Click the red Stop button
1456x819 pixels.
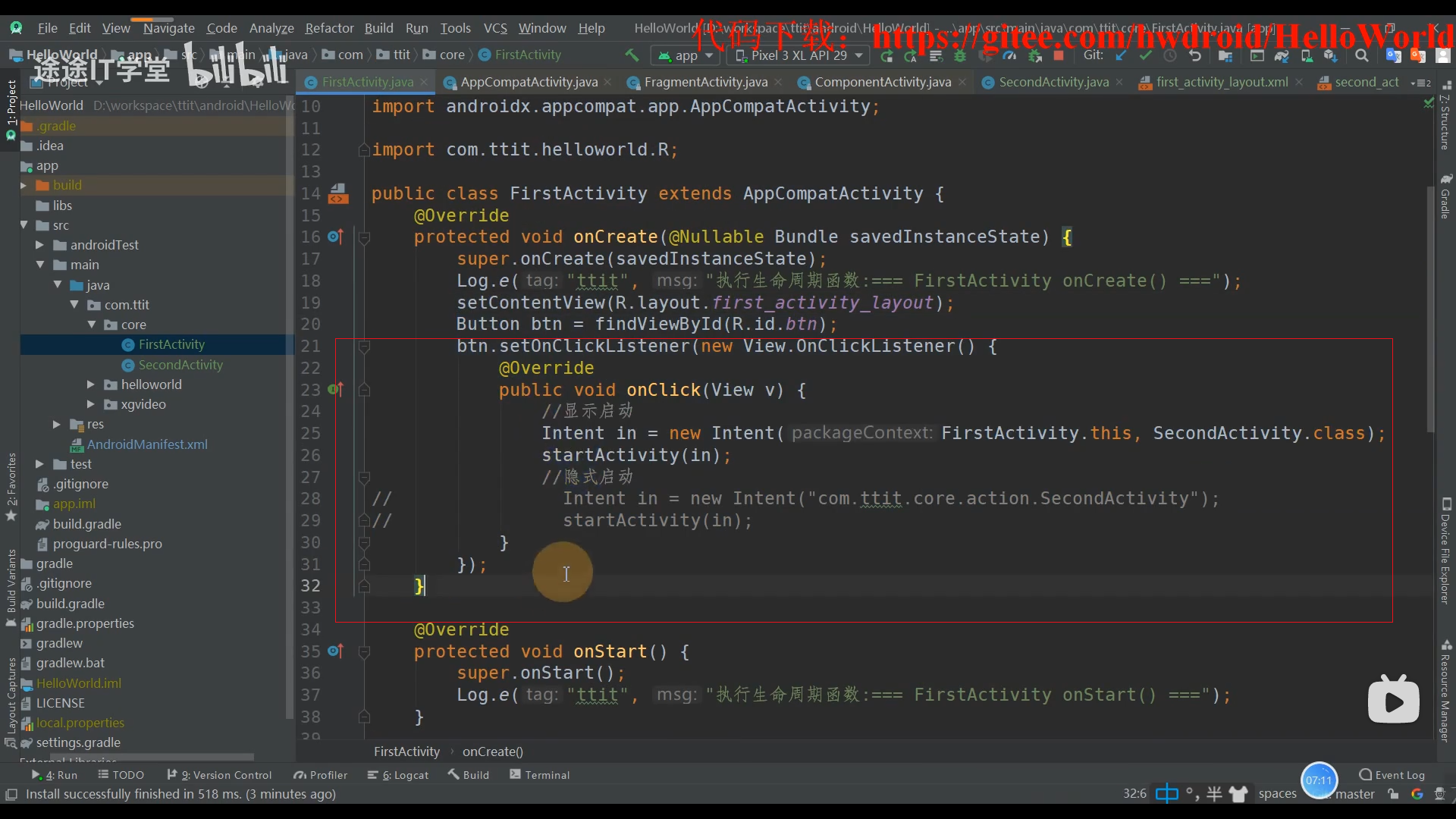[1059, 55]
